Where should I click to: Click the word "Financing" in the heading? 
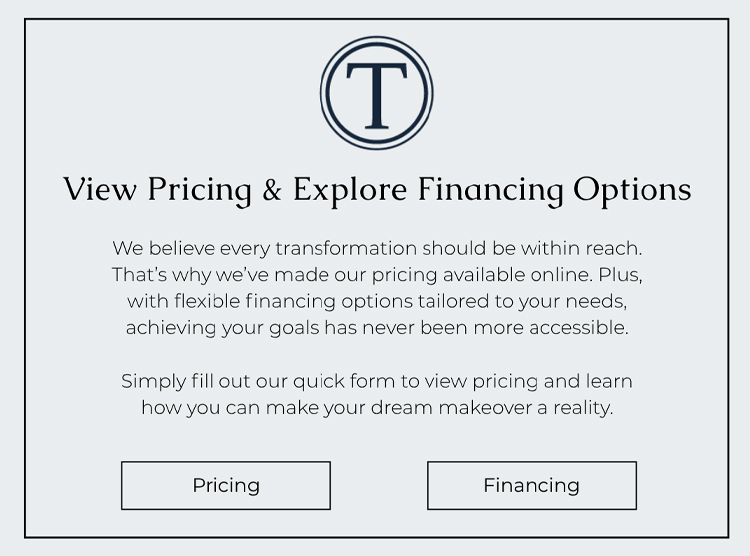491,190
